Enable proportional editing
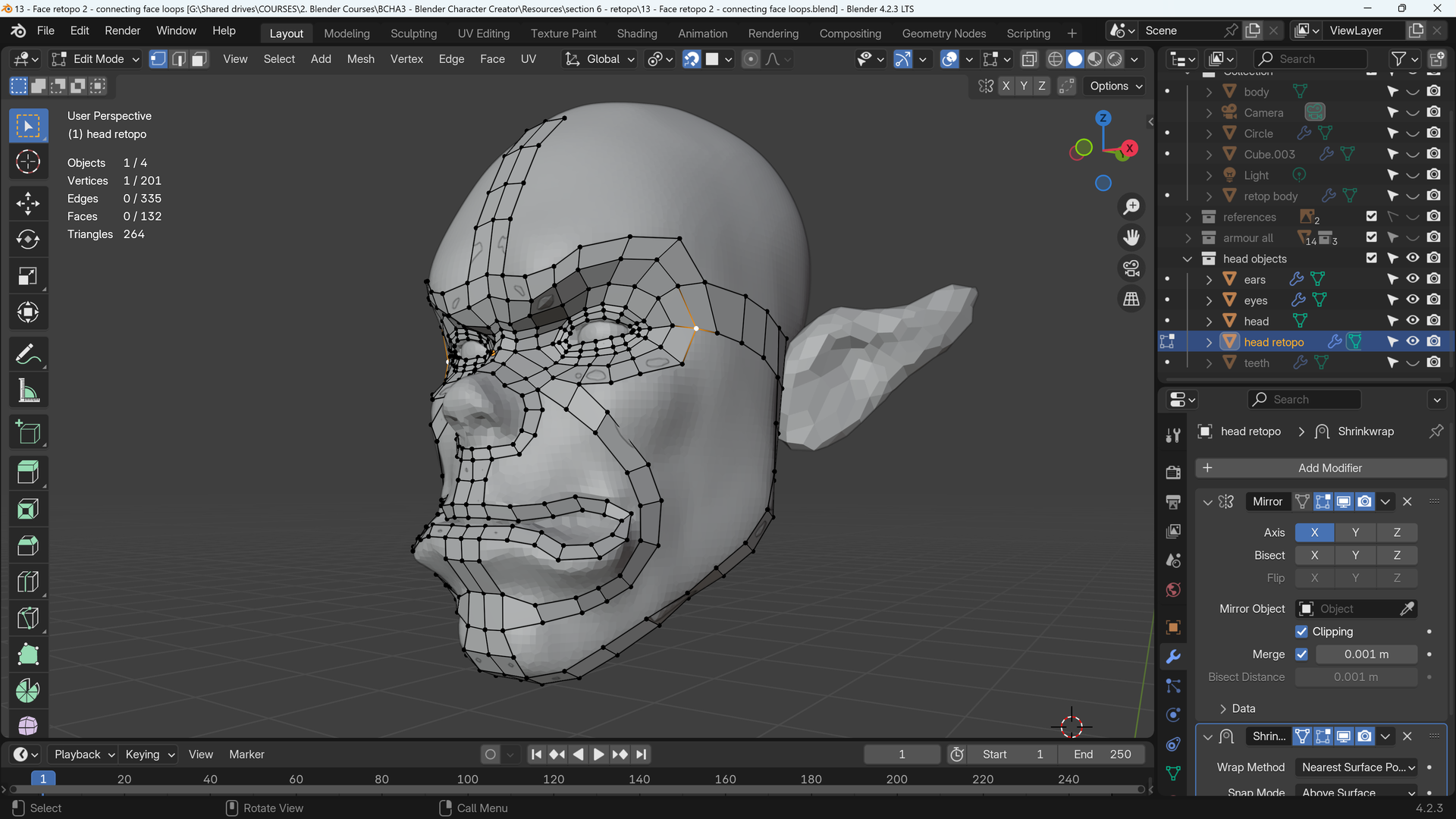This screenshot has height=819, width=1456. [749, 59]
